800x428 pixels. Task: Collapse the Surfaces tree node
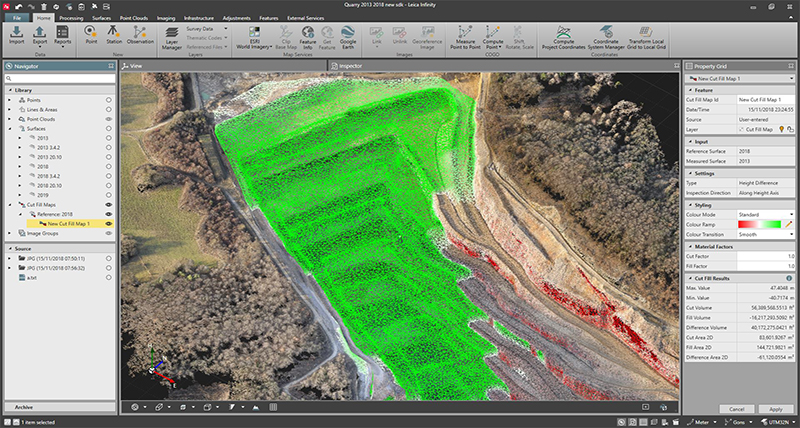pyautogui.click(x=11, y=129)
